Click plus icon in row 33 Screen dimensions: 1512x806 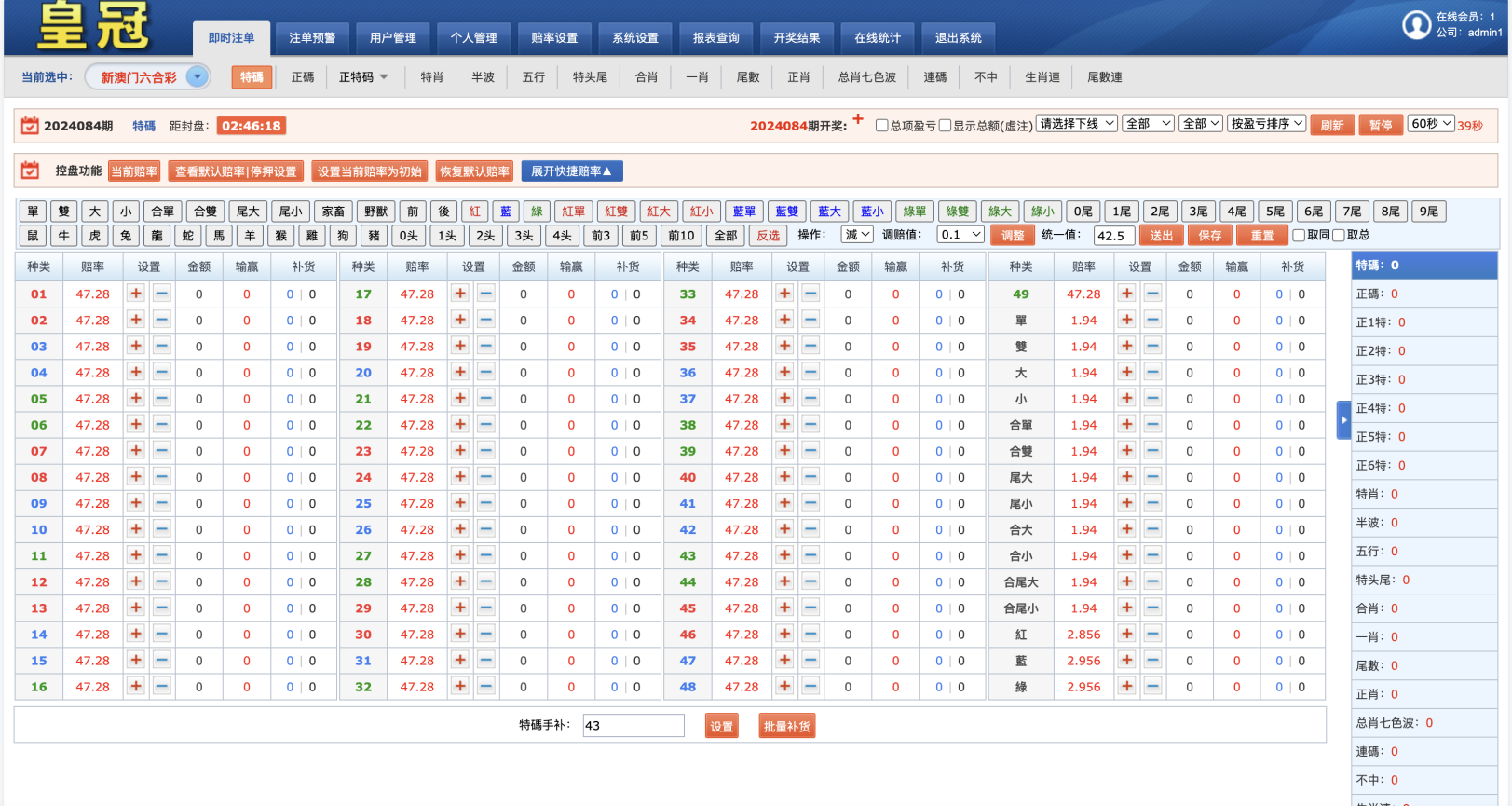point(784,294)
